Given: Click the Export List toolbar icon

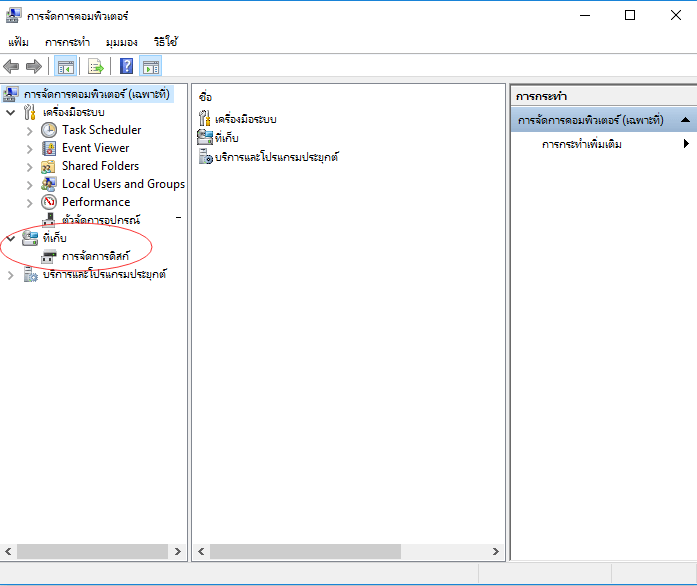Looking at the screenshot, I should pyautogui.click(x=96, y=67).
